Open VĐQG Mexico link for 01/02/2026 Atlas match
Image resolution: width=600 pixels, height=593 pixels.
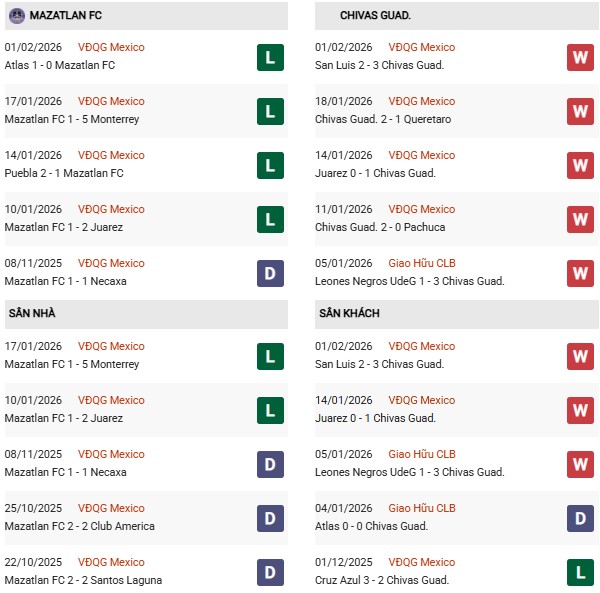pos(111,47)
